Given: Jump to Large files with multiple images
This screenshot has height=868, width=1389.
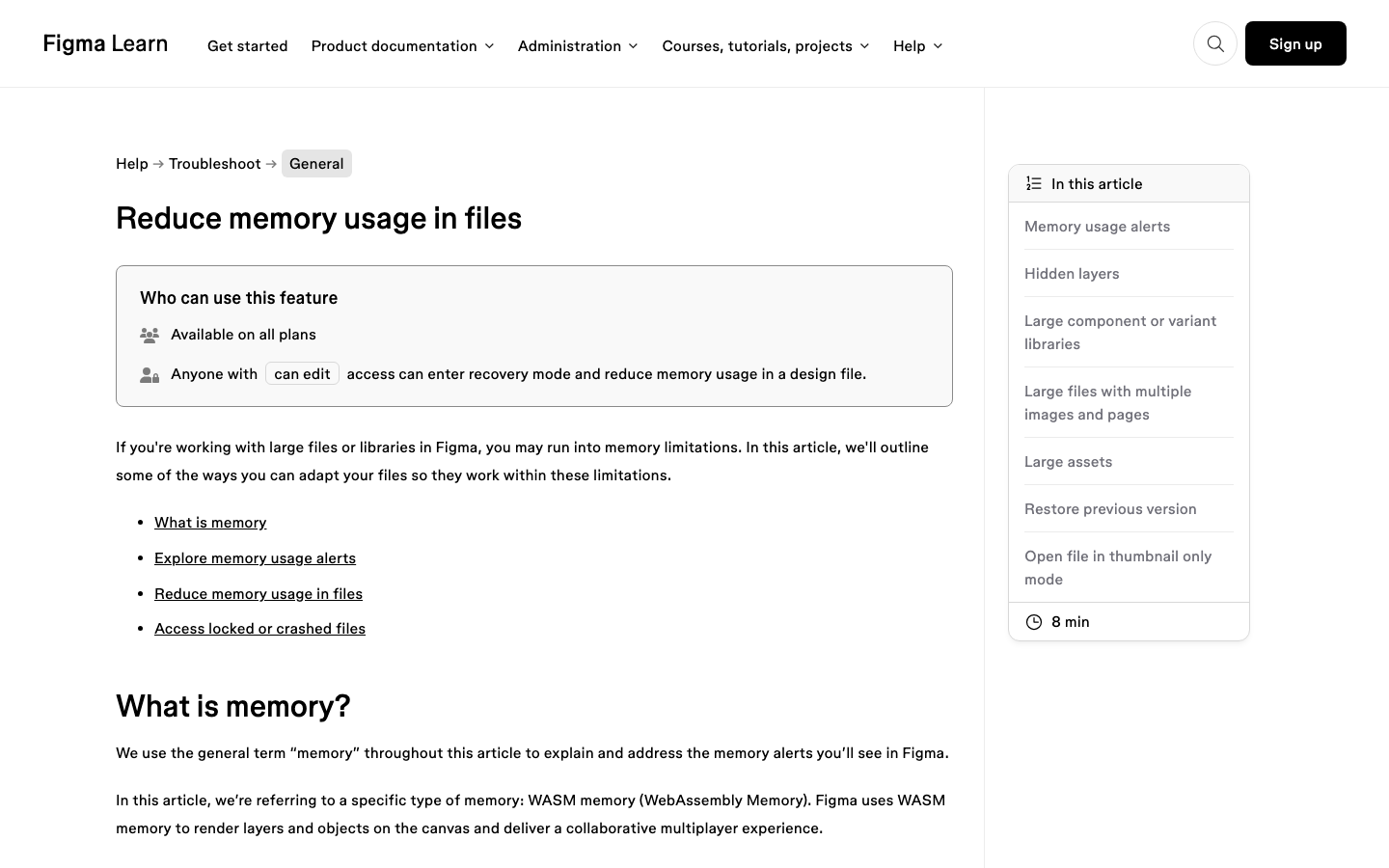Looking at the screenshot, I should click(1107, 403).
